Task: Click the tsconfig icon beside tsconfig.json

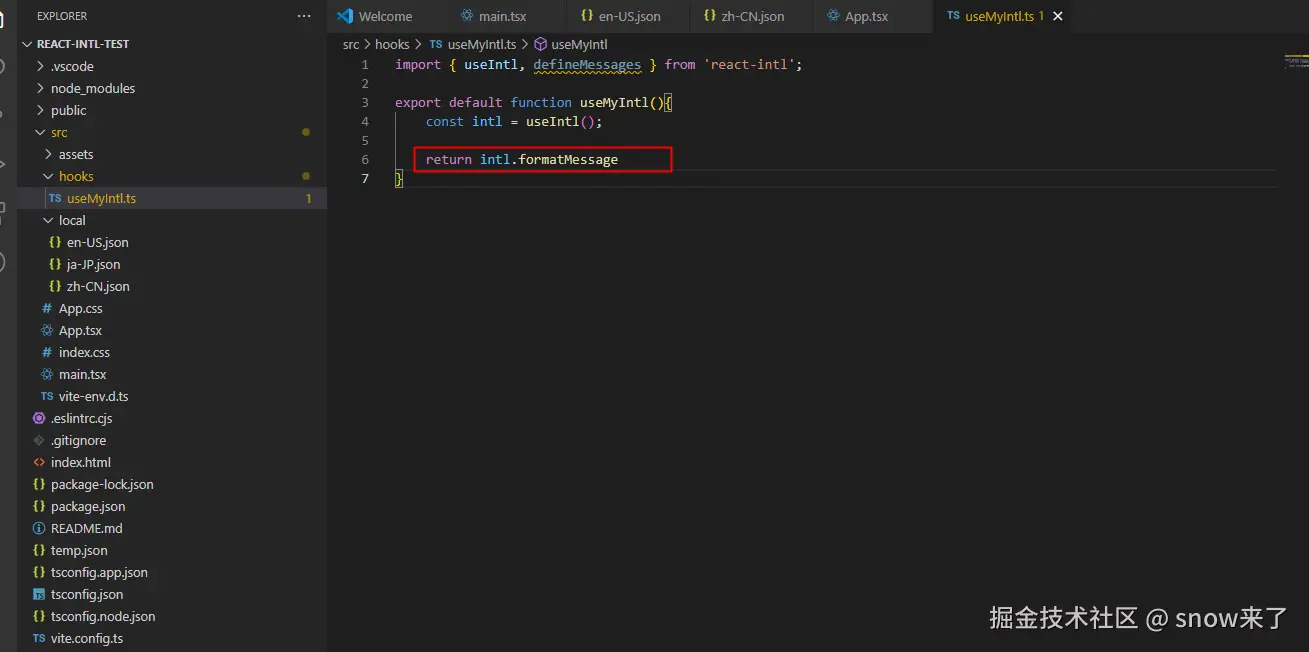Action: pos(39,594)
